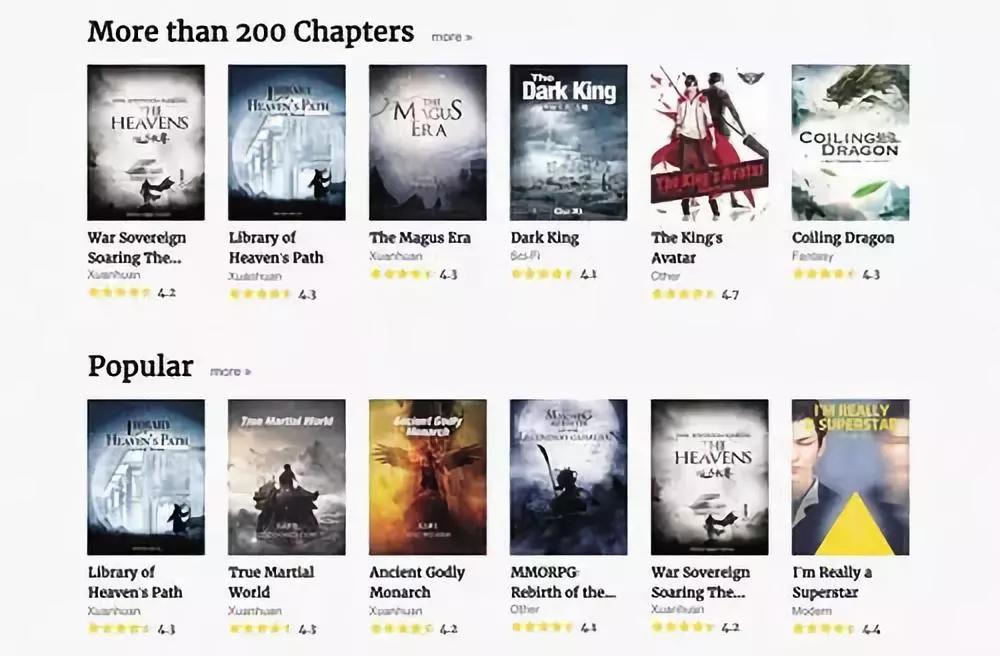Click star rating of The King's Avatar
Screen dimensions: 1000x656
682,294
